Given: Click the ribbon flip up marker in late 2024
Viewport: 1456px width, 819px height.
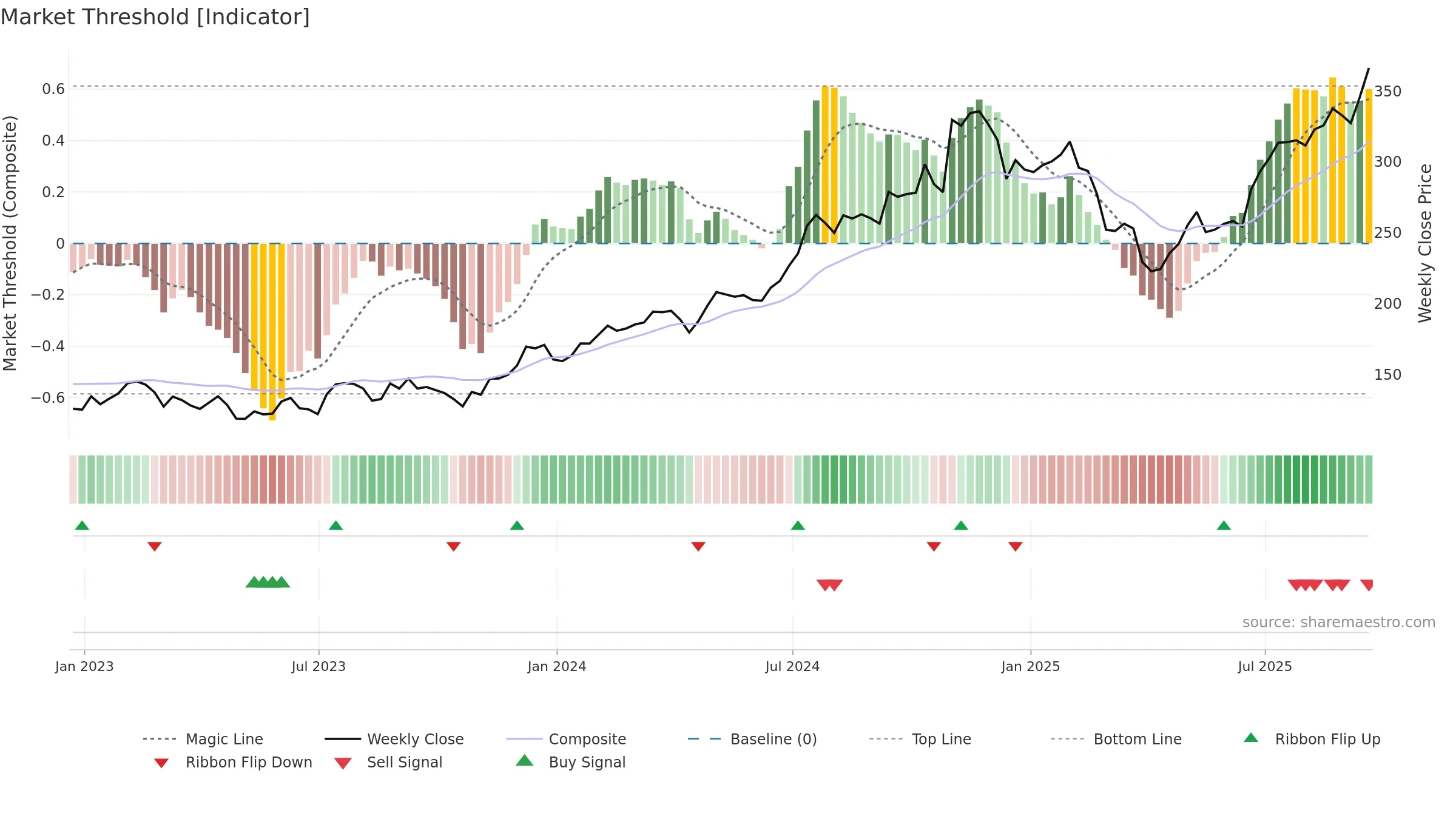Looking at the screenshot, I should coord(961,525).
